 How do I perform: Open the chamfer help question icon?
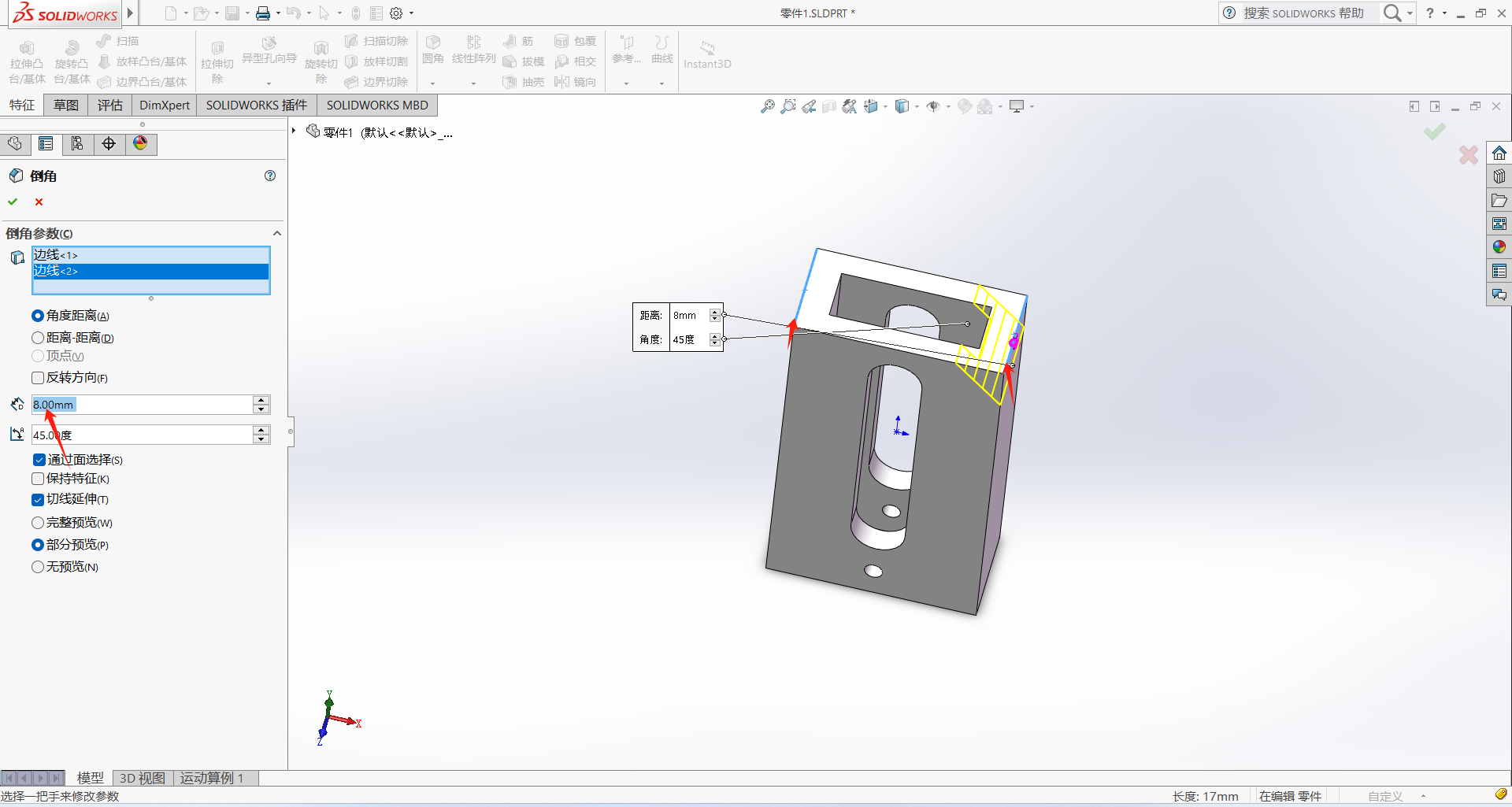point(270,176)
